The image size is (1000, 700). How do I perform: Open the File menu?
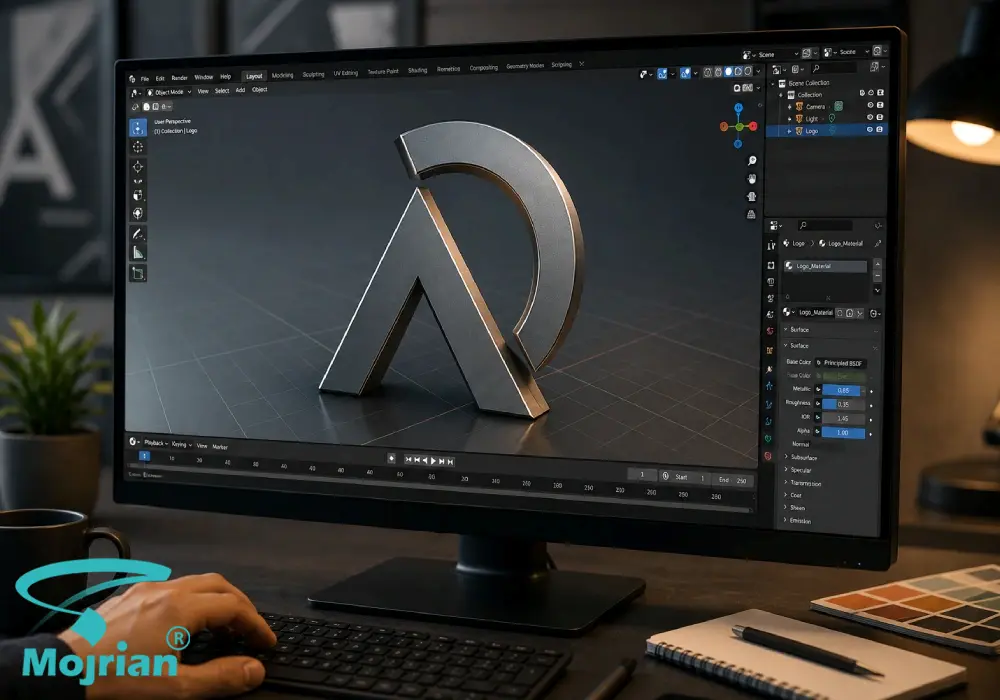145,79
